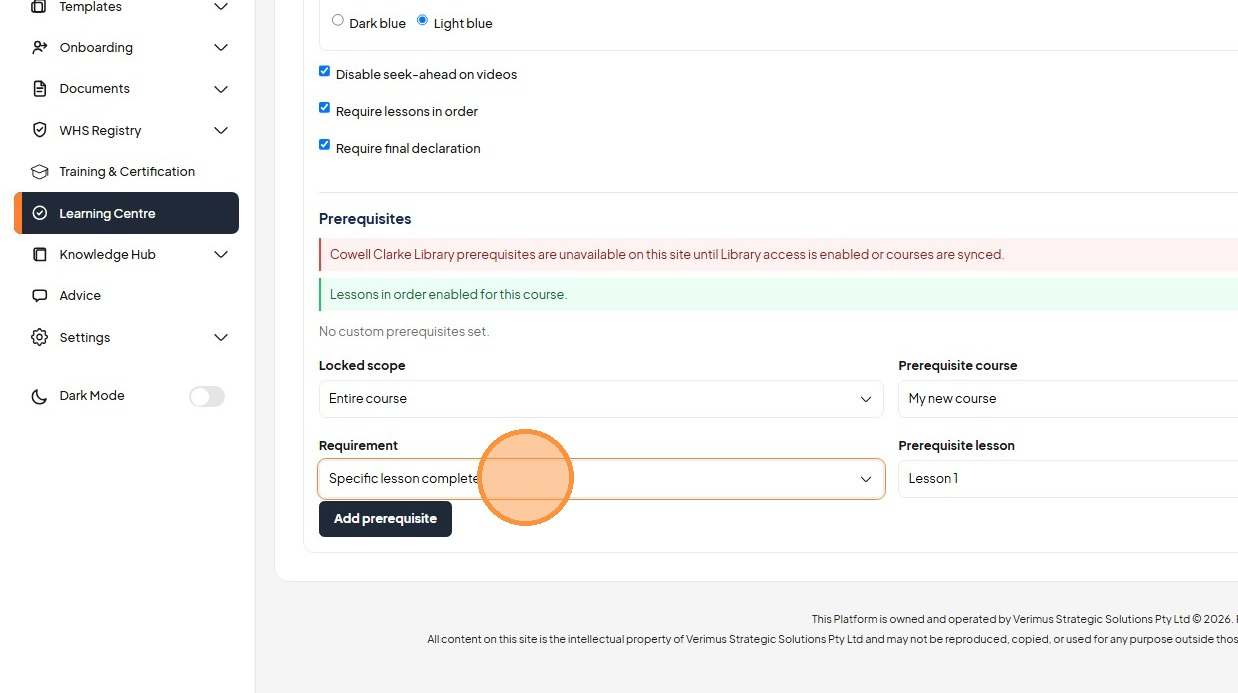Toggle the Dark Mode switch
Image resolution: width=1238 pixels, height=693 pixels.
point(207,396)
